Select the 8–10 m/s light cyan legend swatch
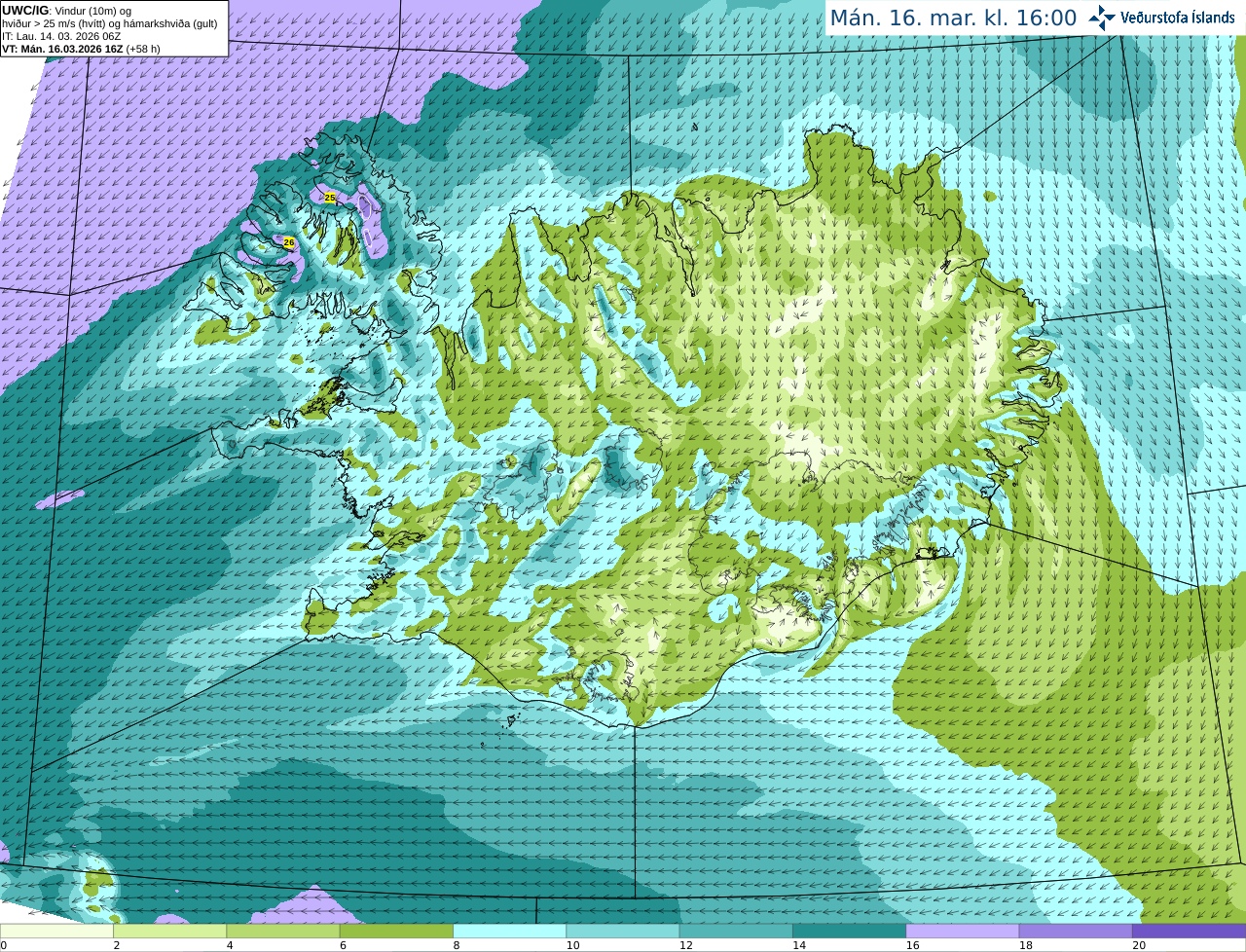Screen dimensions: 1246x952 click(510, 931)
